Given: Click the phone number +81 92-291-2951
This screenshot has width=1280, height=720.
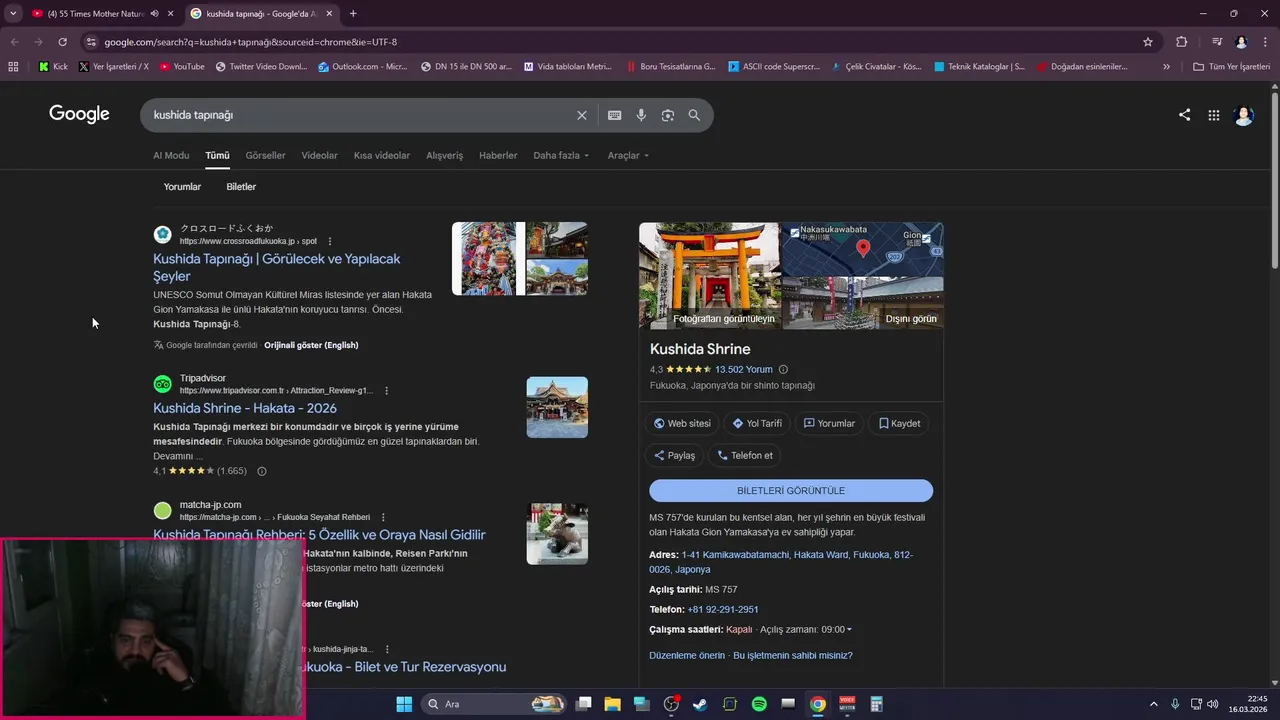Looking at the screenshot, I should [723, 610].
